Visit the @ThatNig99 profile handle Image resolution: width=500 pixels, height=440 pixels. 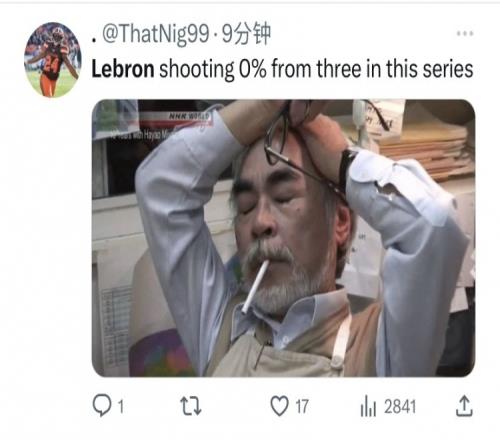tap(155, 34)
